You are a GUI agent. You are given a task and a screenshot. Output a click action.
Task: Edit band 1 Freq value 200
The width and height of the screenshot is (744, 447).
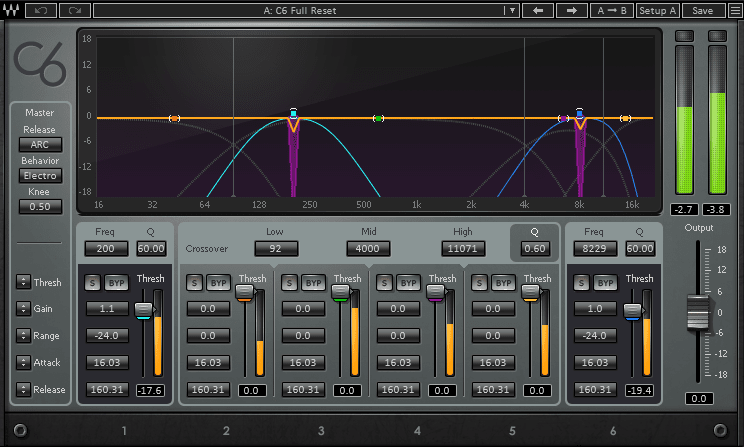tap(106, 248)
